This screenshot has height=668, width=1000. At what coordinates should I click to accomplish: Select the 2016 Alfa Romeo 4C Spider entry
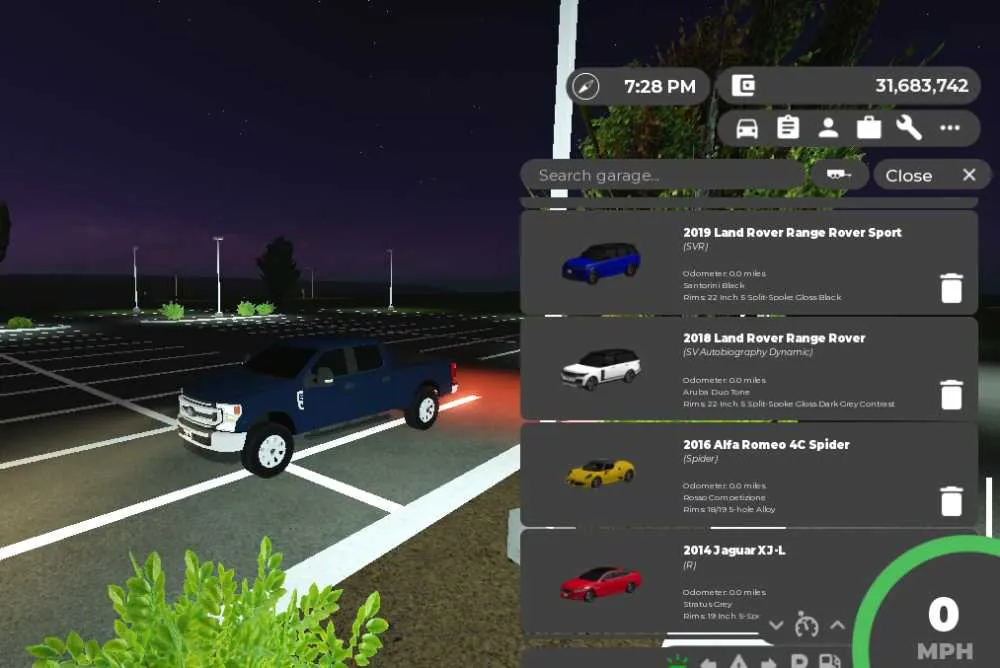click(x=749, y=475)
